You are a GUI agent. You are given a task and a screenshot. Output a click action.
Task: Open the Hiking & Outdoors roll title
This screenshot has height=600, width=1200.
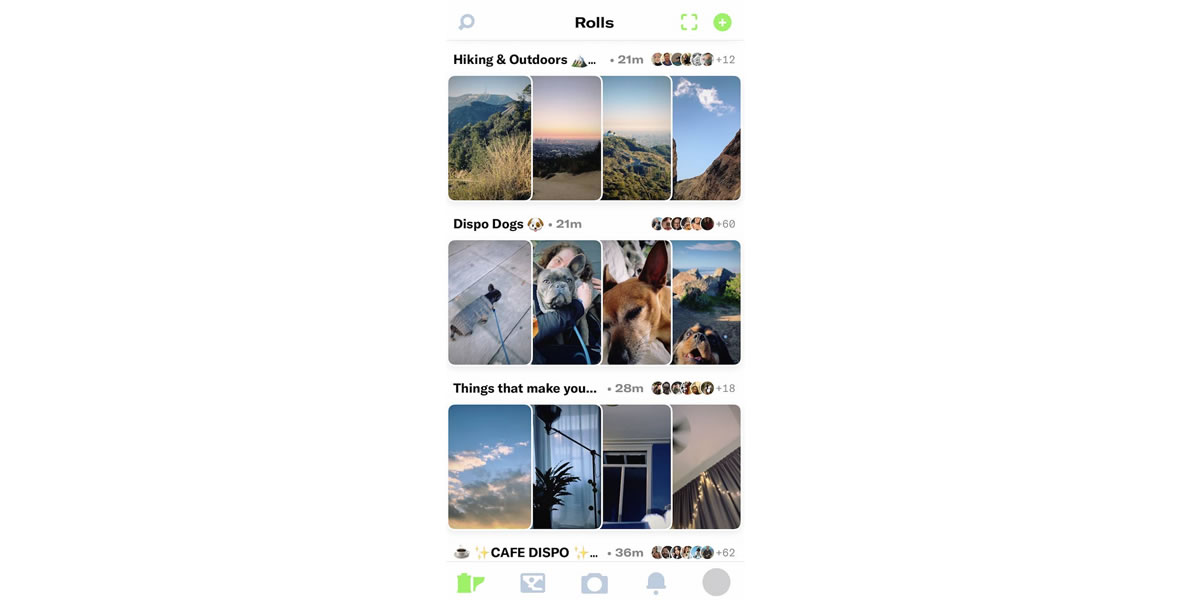524,60
